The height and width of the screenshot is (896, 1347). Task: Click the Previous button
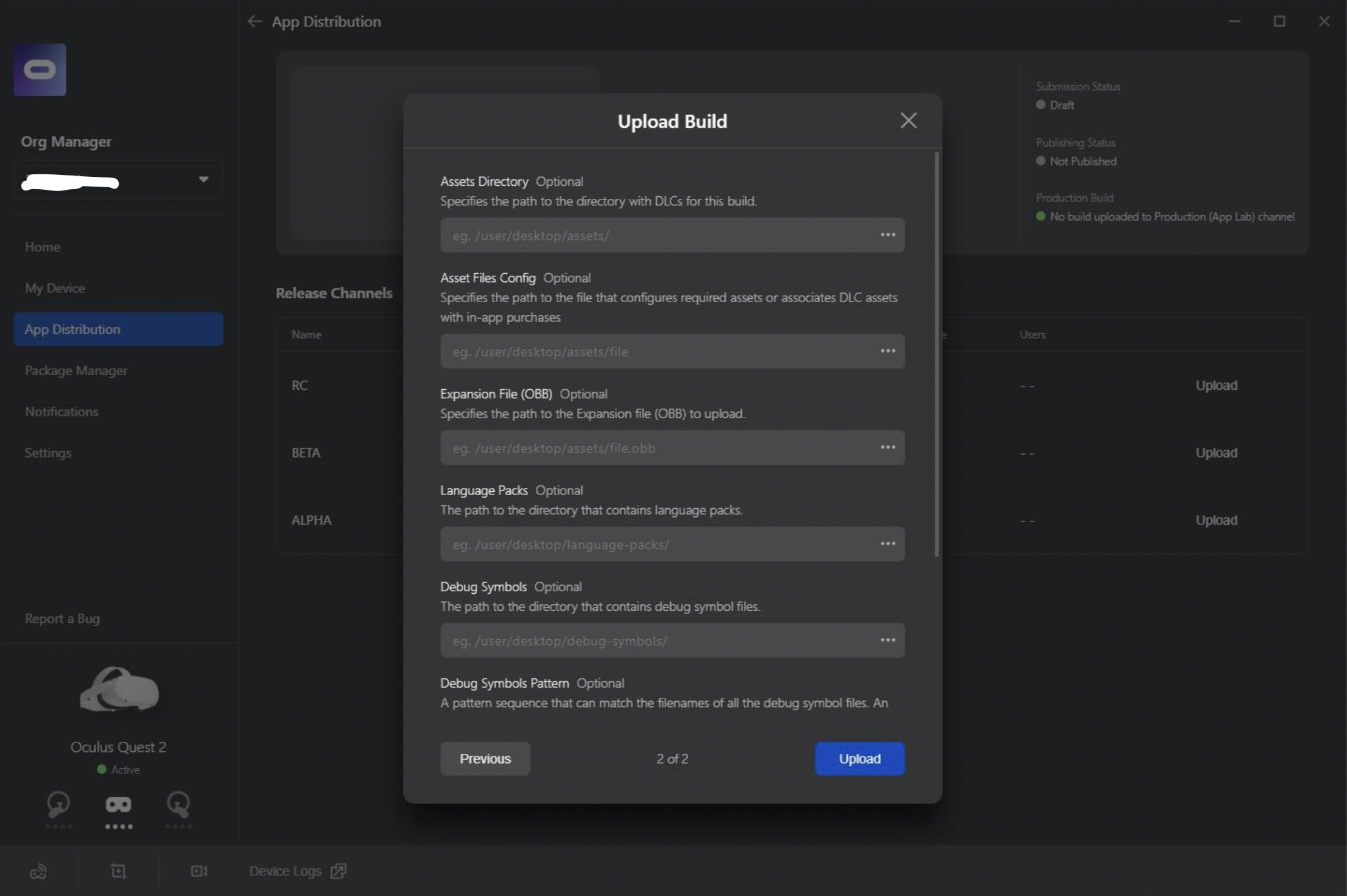coord(485,759)
